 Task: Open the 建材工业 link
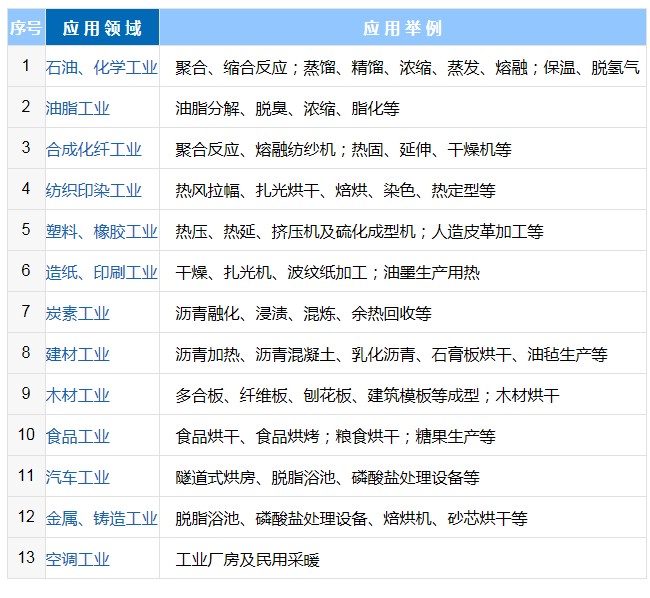click(x=78, y=355)
